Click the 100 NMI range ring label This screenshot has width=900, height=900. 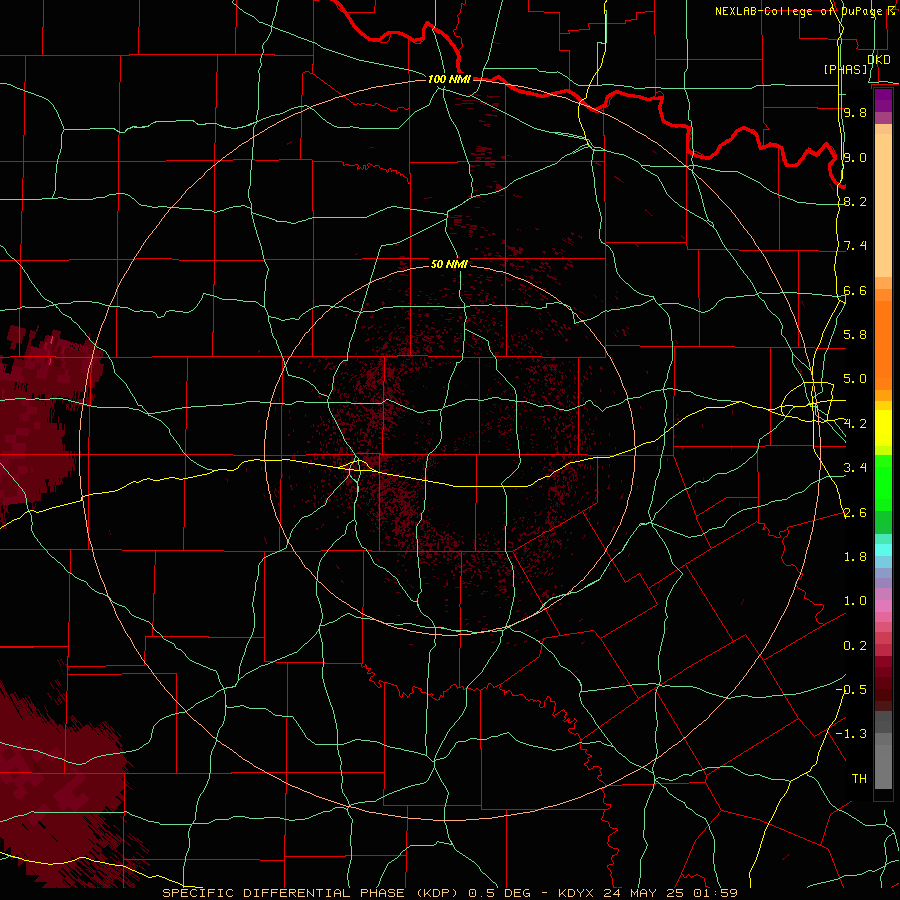coord(449,79)
